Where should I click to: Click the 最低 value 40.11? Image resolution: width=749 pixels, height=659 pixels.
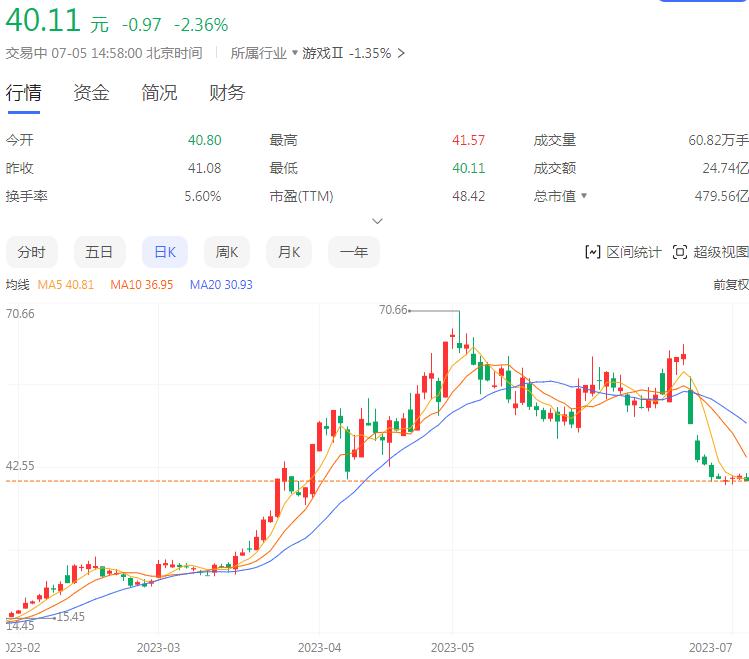(x=469, y=168)
